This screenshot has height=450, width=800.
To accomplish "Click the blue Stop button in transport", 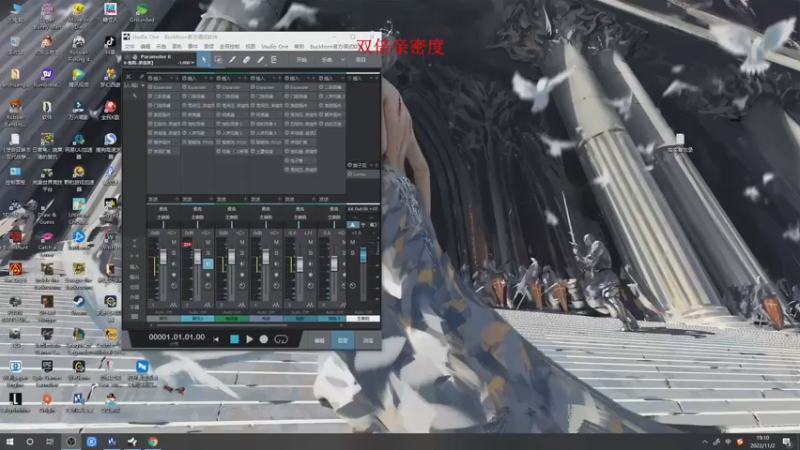I will click(234, 339).
